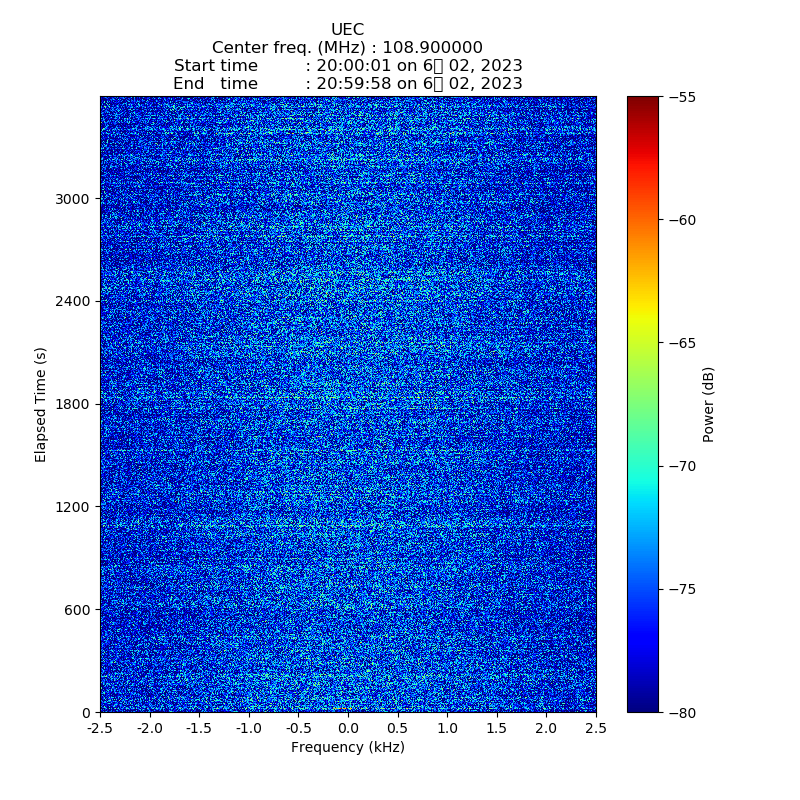Click the 1800 elapsed time tick label
The height and width of the screenshot is (800, 800).
72,404
